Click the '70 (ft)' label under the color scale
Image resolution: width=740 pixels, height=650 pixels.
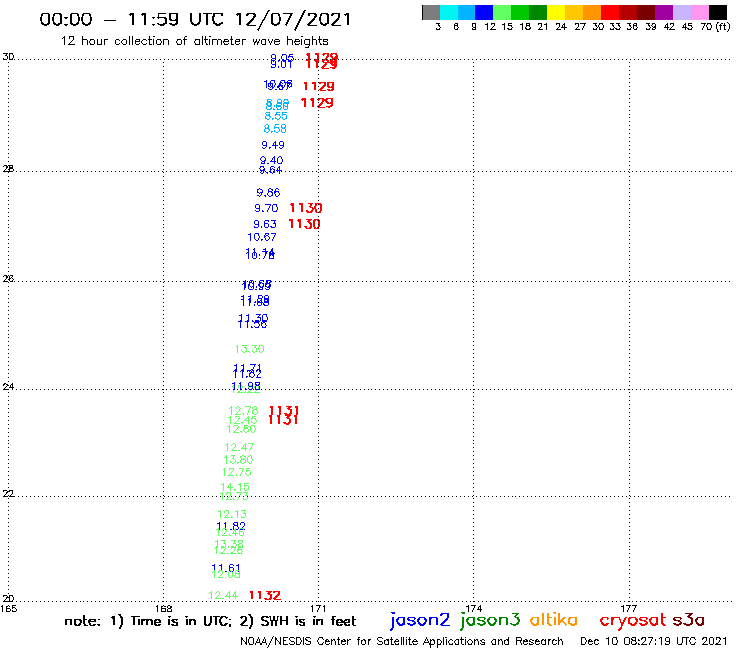click(715, 27)
